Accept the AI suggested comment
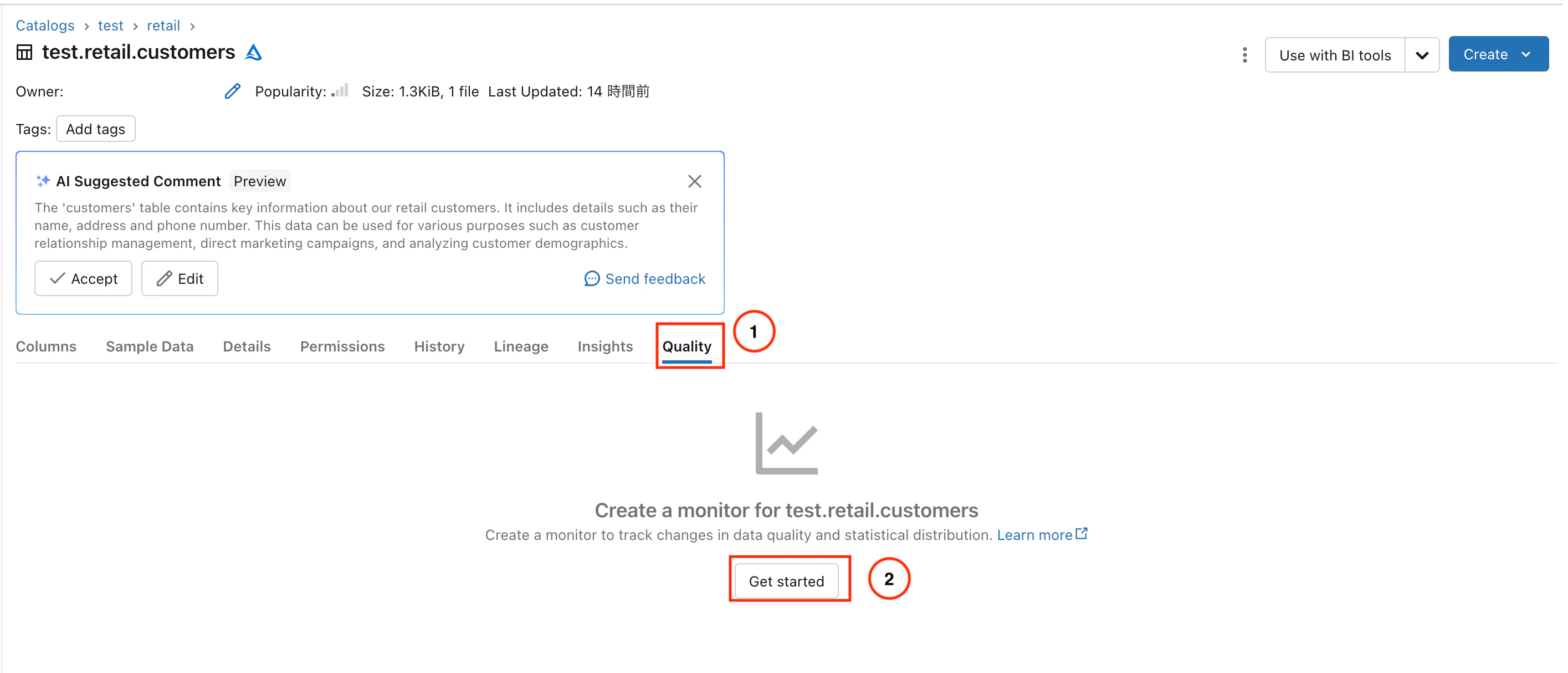The height and width of the screenshot is (673, 1568). [x=84, y=278]
